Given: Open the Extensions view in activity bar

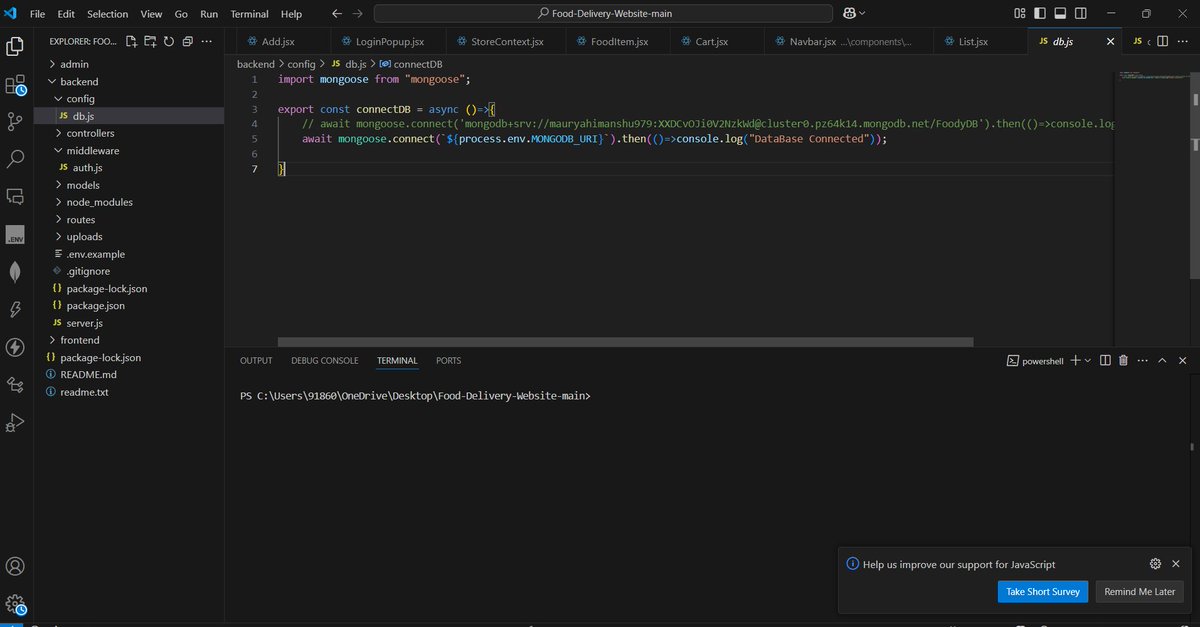Looking at the screenshot, I should coord(15,84).
